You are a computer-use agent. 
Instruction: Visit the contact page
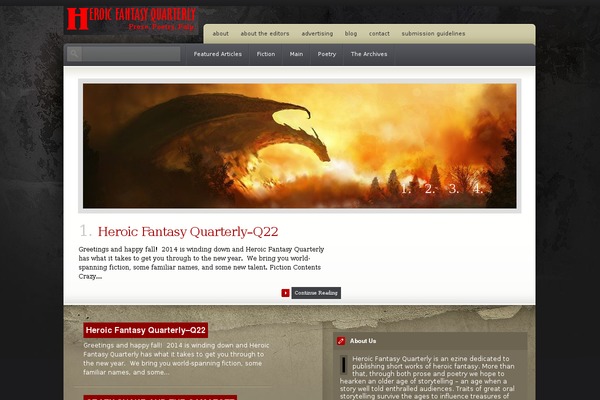(379, 34)
